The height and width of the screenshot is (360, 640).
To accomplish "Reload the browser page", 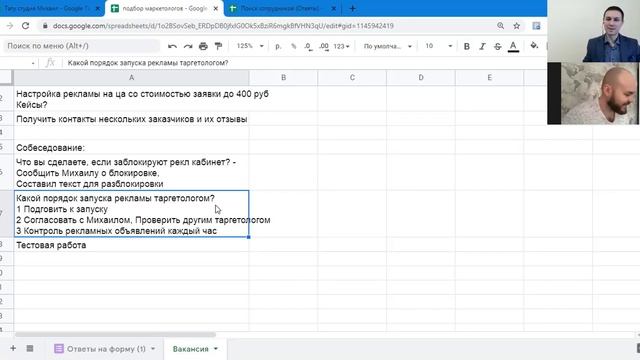I will point(25,26).
